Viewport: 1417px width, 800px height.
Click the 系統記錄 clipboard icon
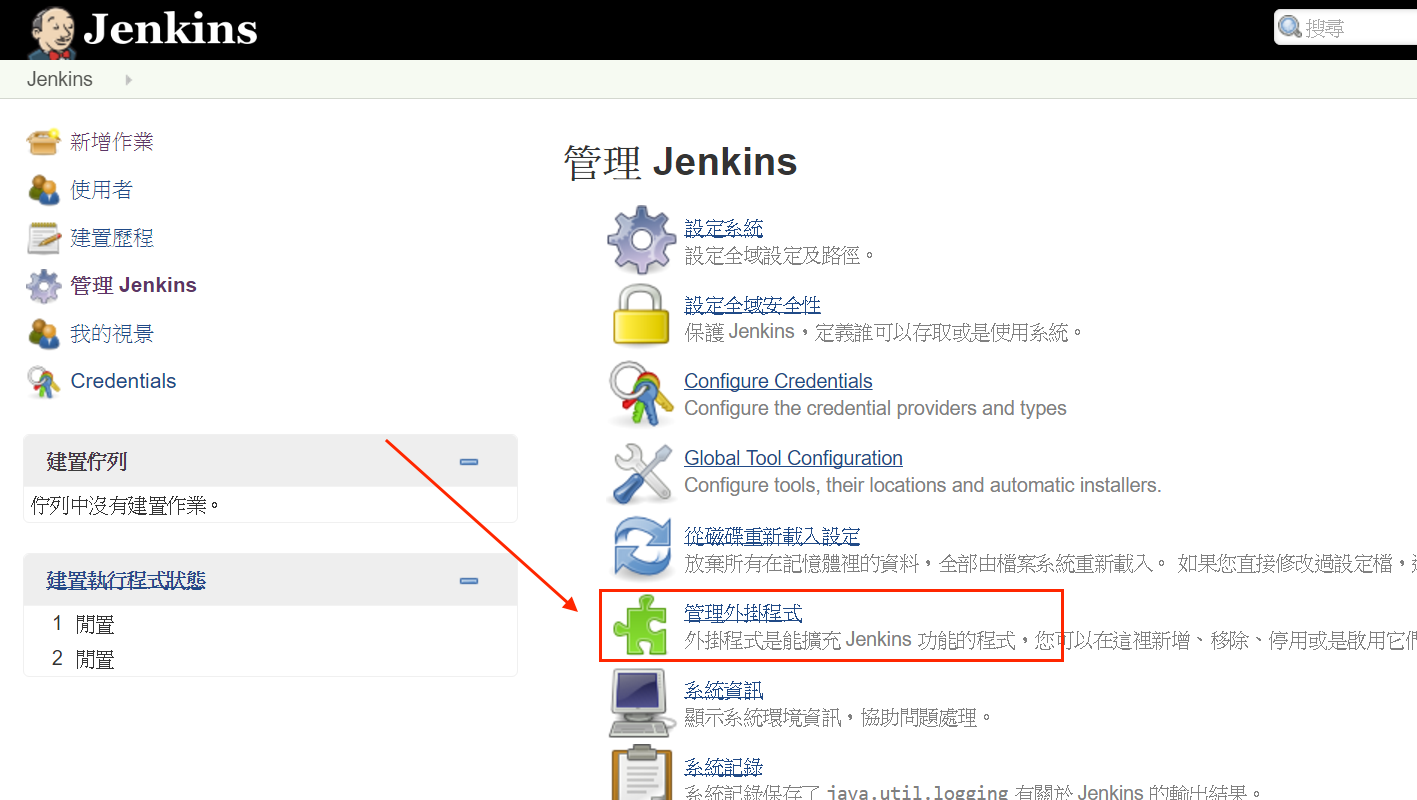[640, 772]
